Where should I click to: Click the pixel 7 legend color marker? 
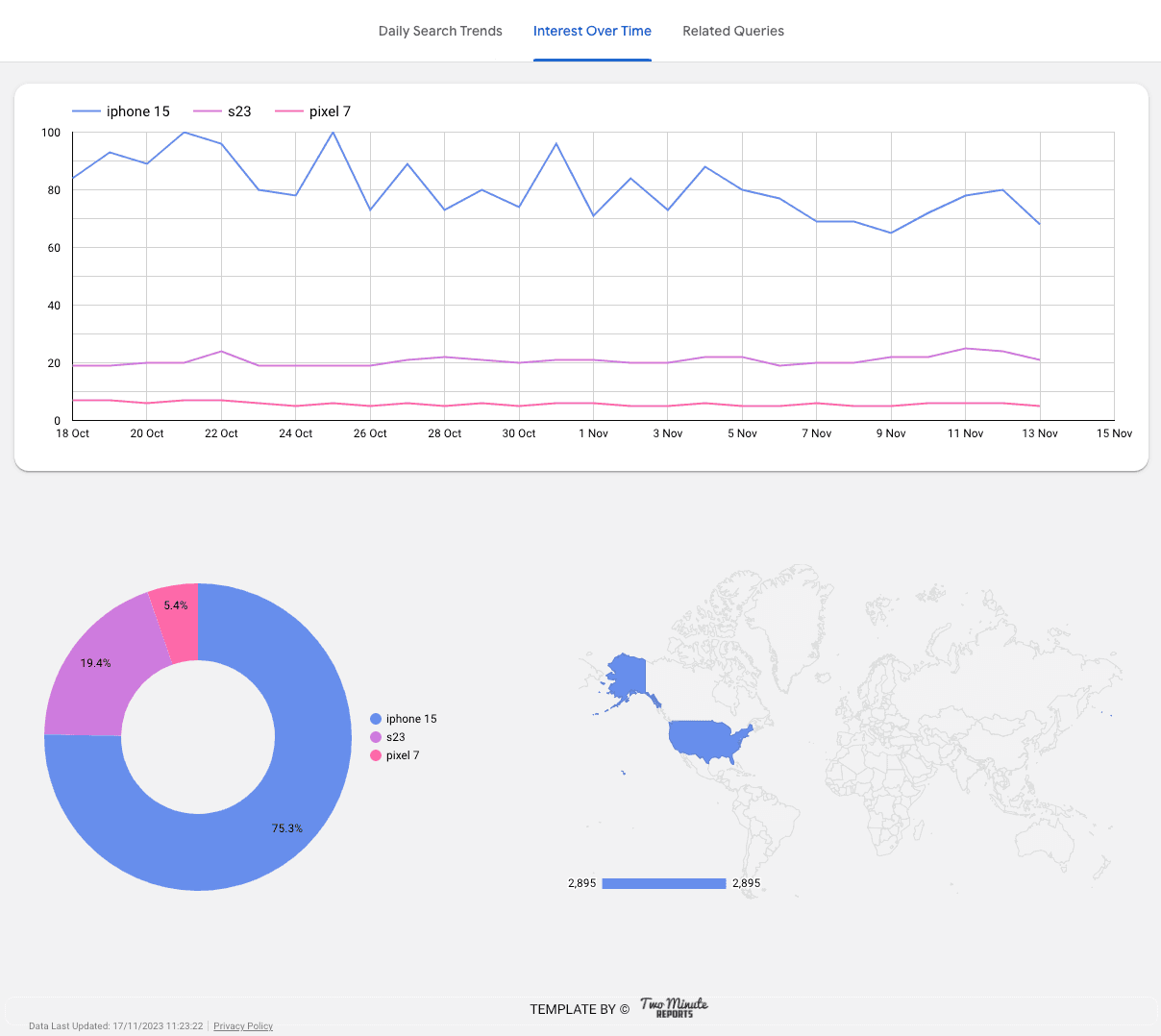(289, 111)
